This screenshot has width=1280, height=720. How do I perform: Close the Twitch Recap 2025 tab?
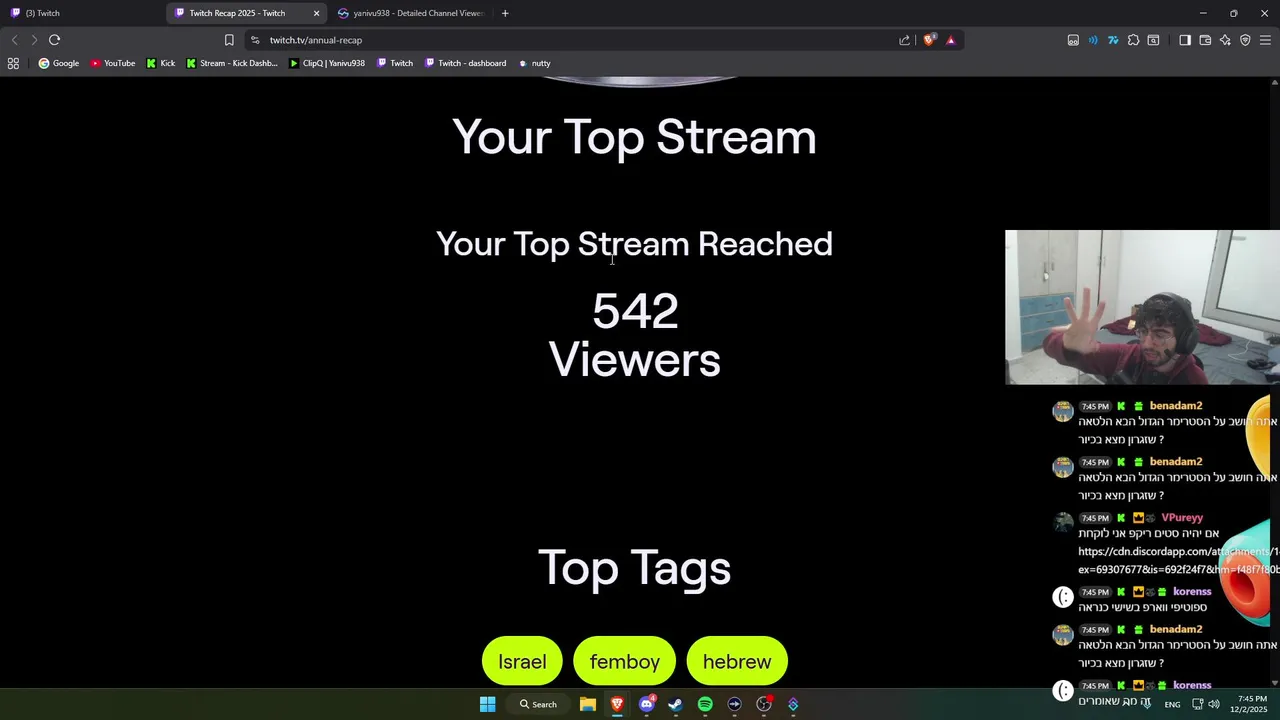(316, 13)
